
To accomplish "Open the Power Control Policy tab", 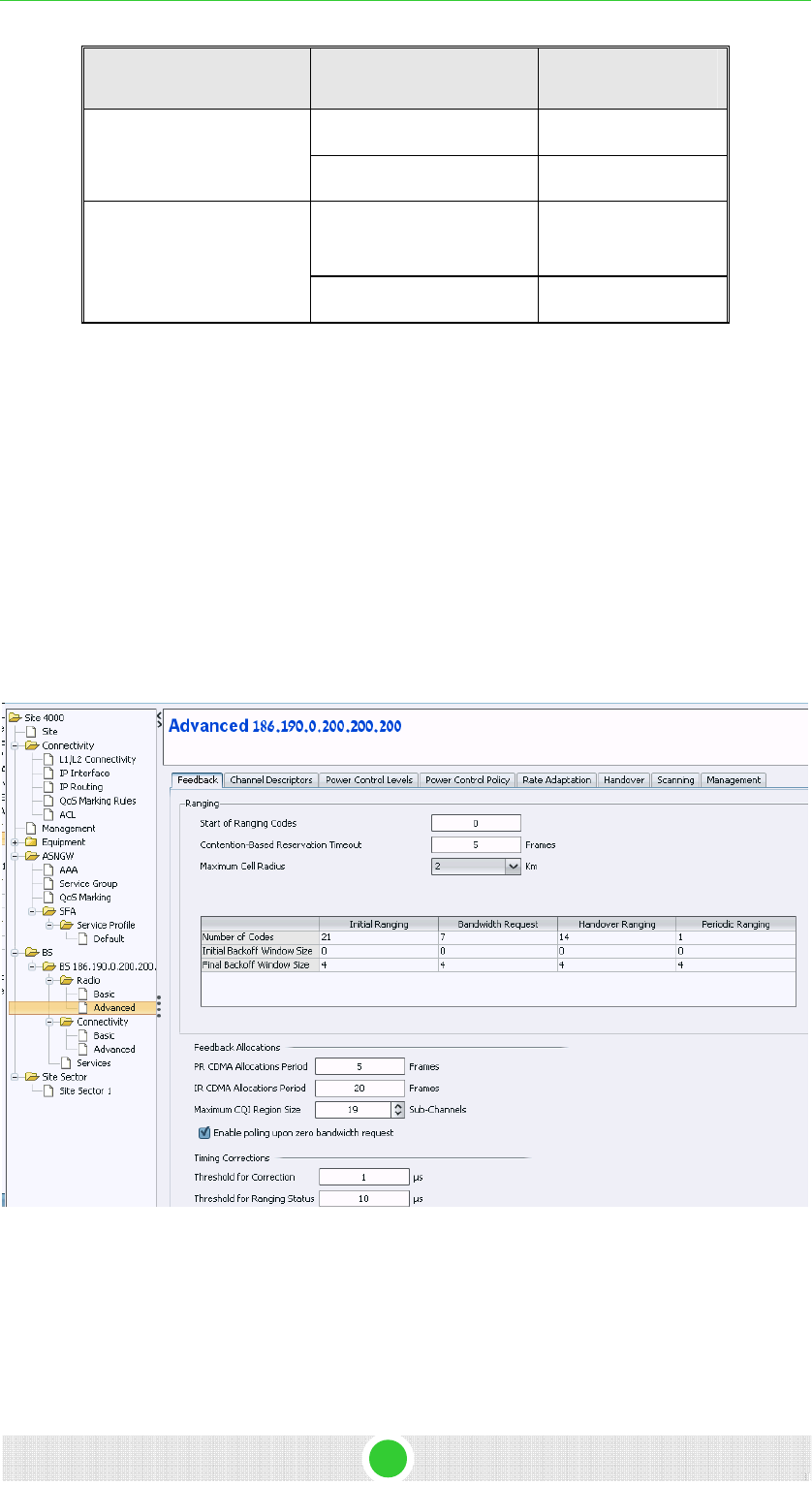I will click(468, 779).
